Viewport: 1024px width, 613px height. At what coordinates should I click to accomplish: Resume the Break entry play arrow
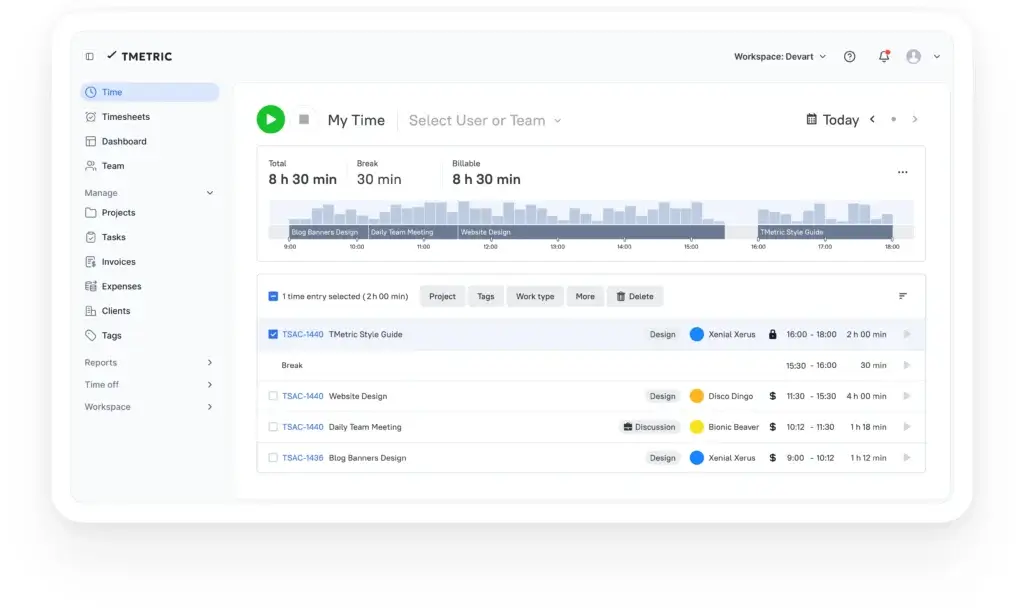(x=906, y=366)
